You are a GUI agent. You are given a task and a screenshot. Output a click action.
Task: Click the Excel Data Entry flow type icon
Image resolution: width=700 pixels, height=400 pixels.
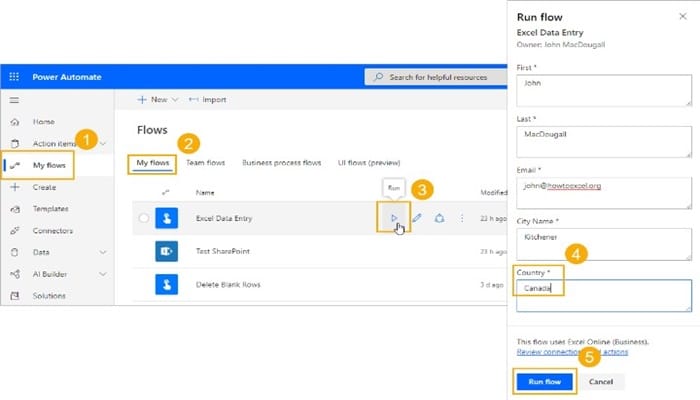pyautogui.click(x=167, y=218)
